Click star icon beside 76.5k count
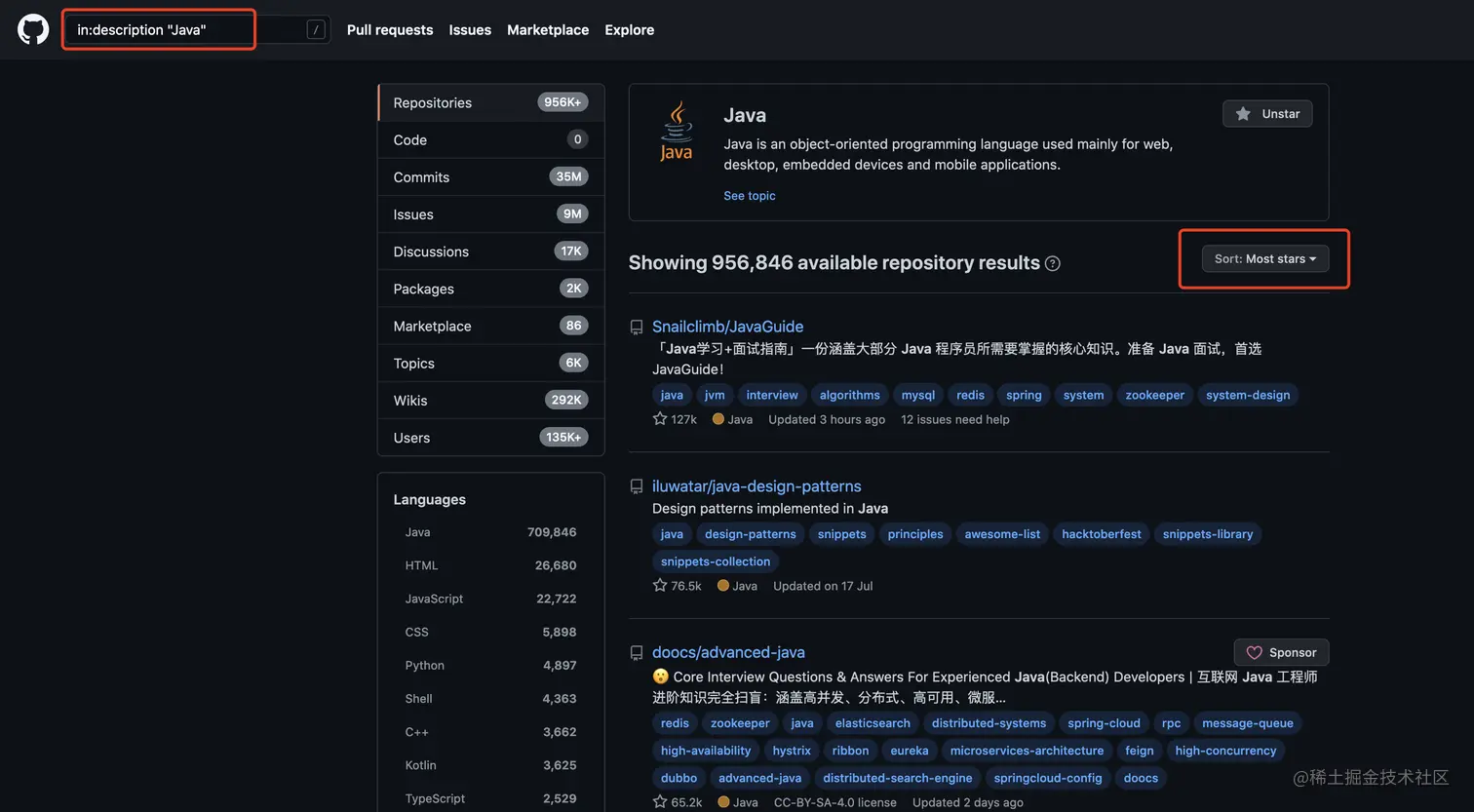The width and height of the screenshot is (1474, 812). [660, 586]
